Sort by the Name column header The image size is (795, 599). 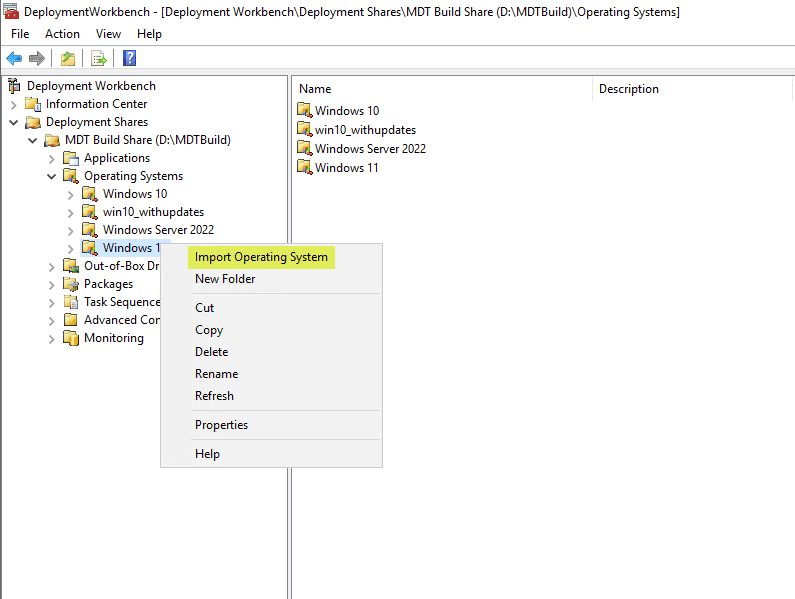click(x=442, y=89)
